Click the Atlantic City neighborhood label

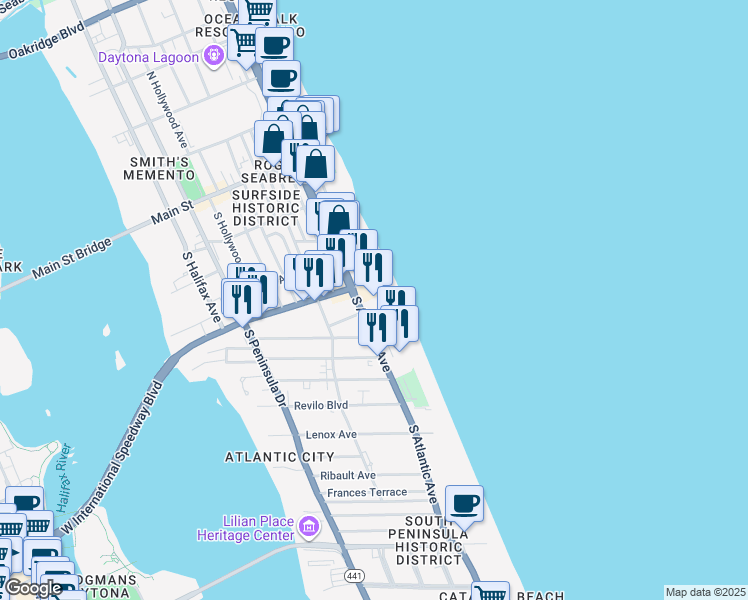(279, 457)
